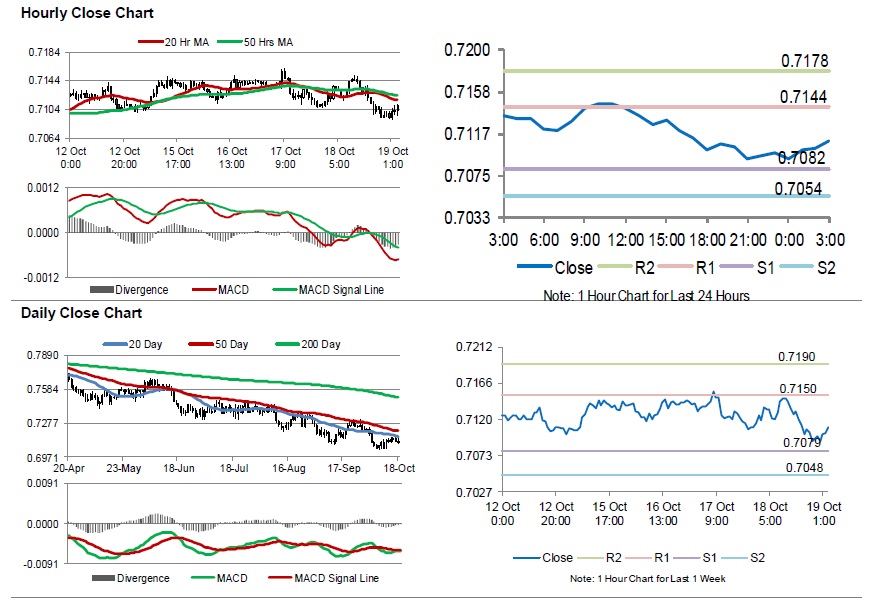Viewport: 873px width, 601px height.
Task: Click Divergence legend in the daily MACD chart
Action: (x=131, y=578)
